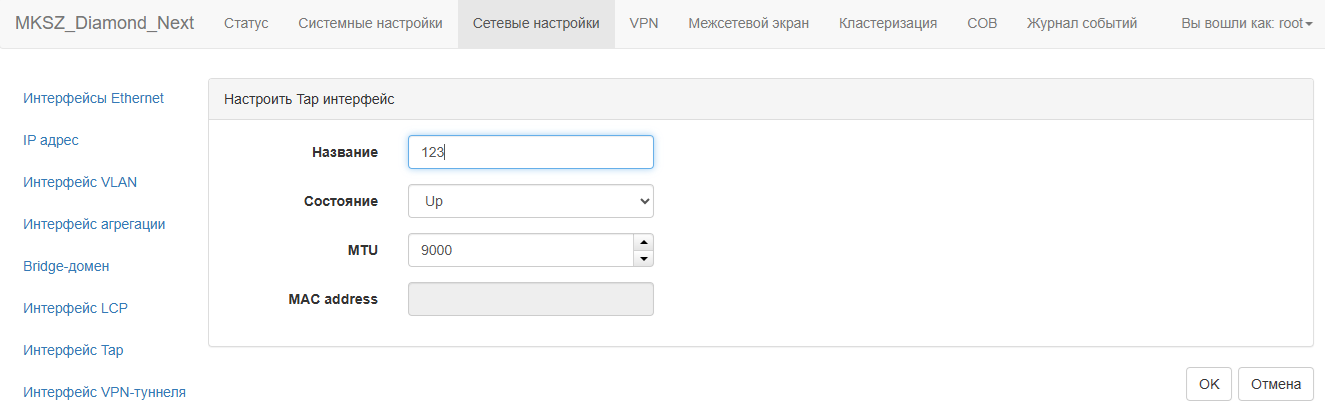Open Интерфейс VLAN sidebar link
The height and width of the screenshot is (411, 1327).
tap(80, 182)
